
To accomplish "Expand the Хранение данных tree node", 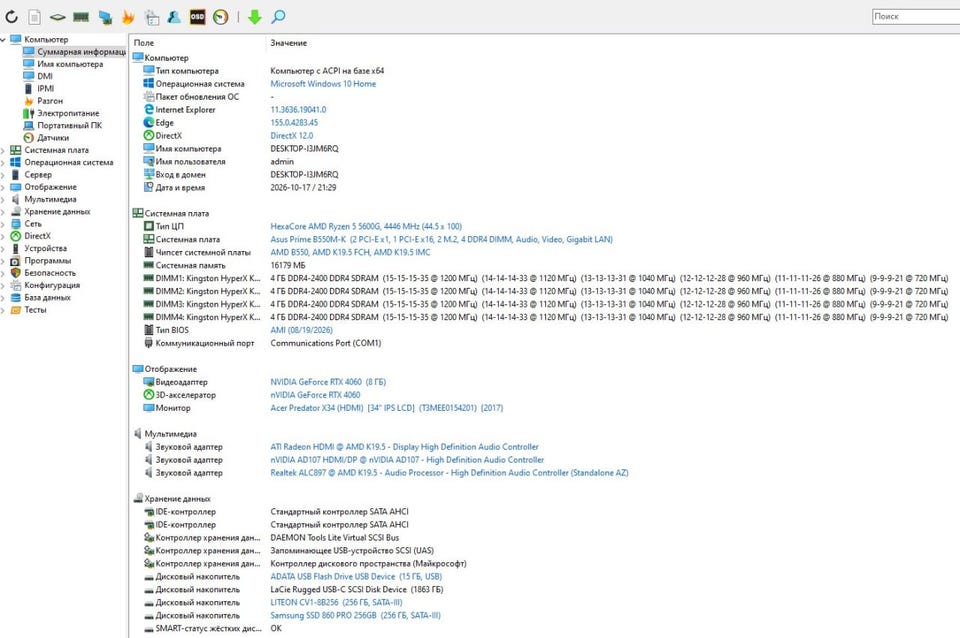I will pyautogui.click(x=3, y=211).
